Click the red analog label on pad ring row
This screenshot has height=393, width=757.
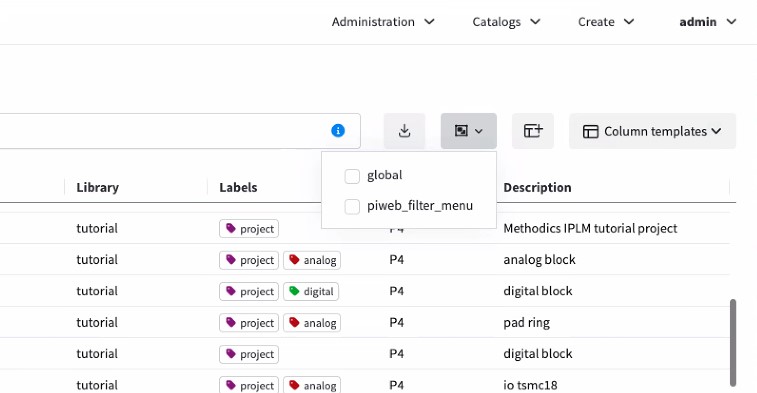click(312, 323)
